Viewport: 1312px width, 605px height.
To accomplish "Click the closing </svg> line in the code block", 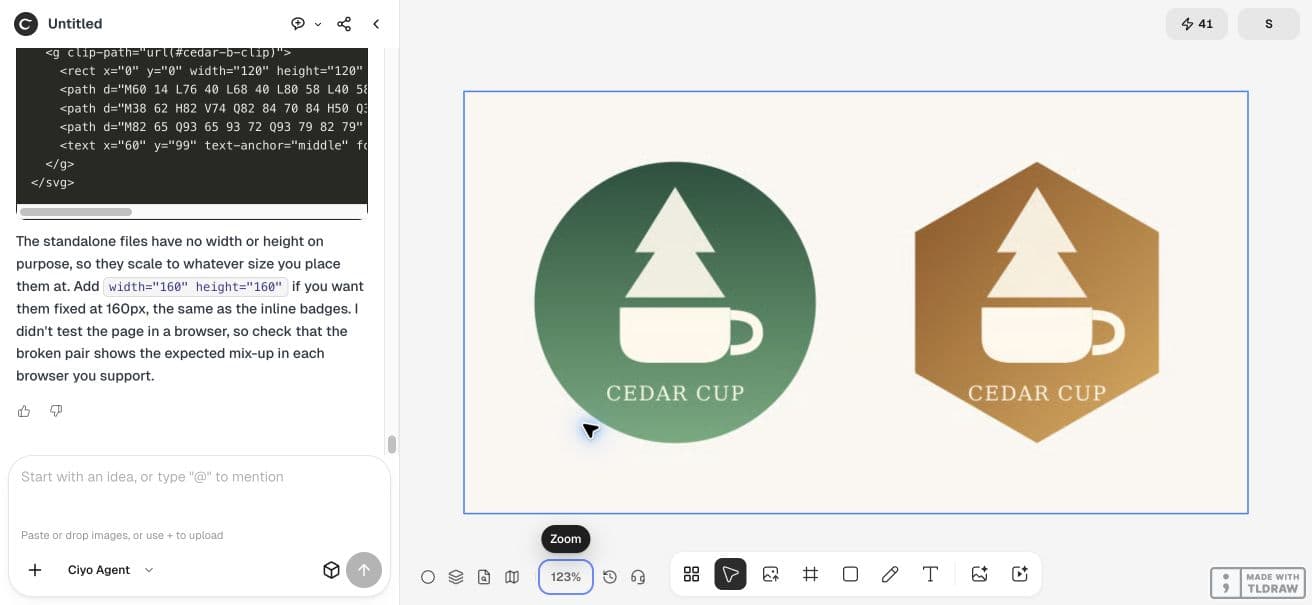I will tap(53, 183).
